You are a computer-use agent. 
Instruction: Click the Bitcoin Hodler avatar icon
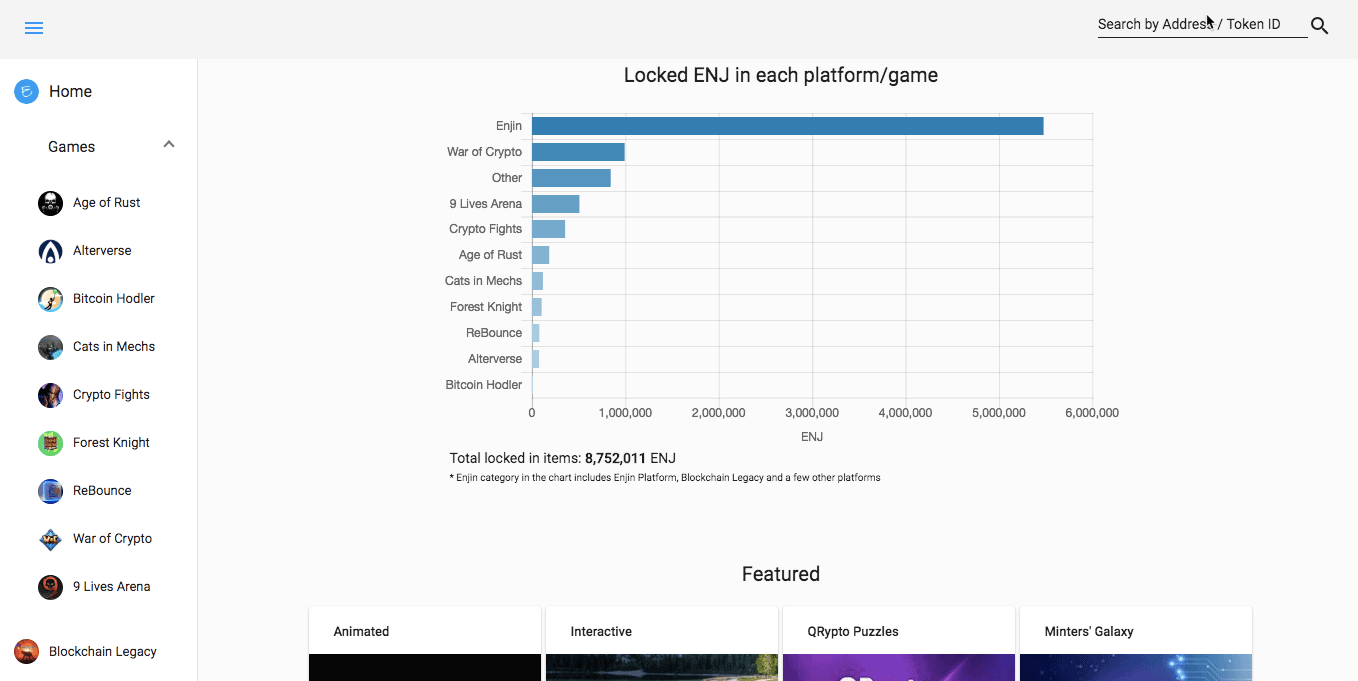(x=50, y=299)
